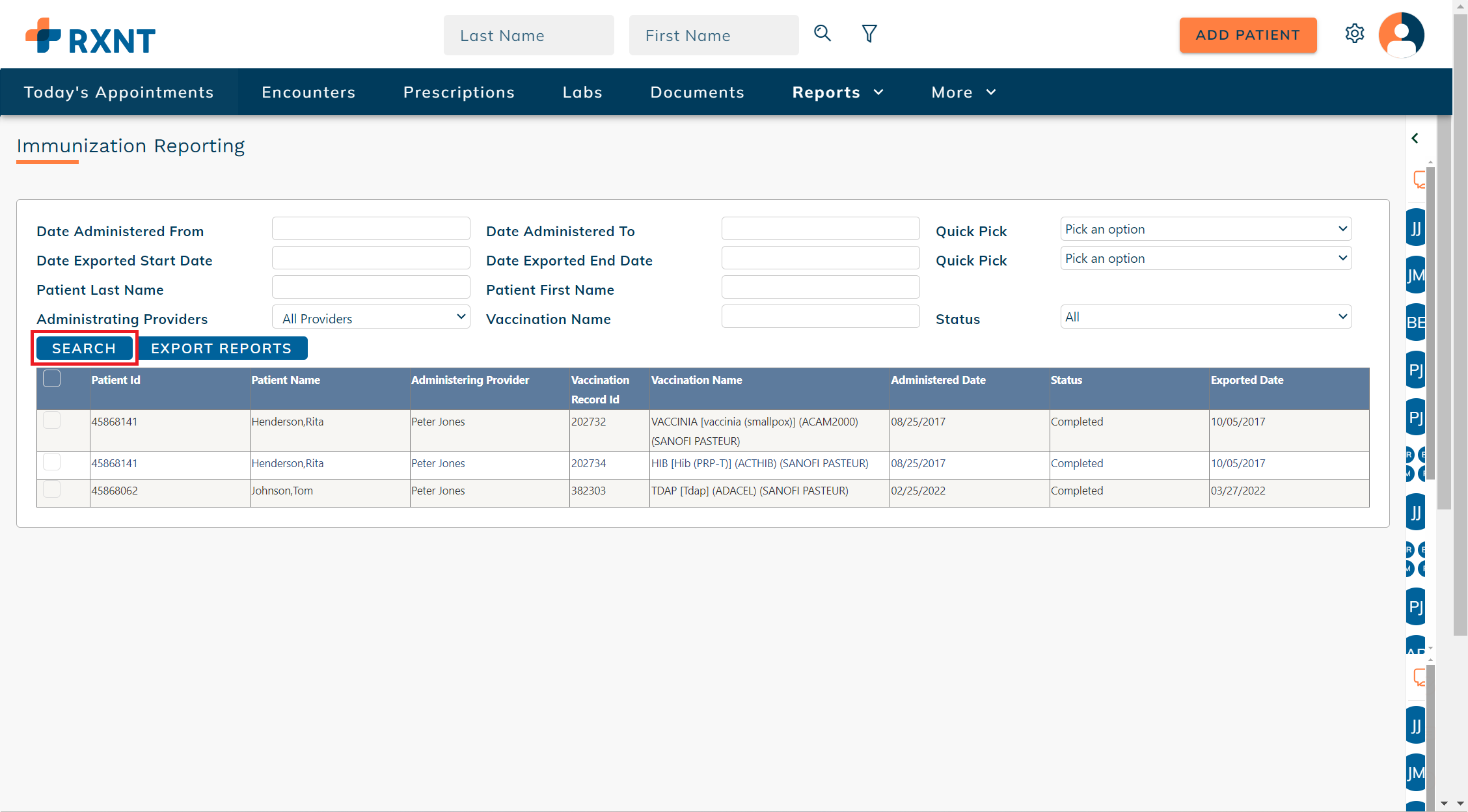This screenshot has width=1468, height=812.
Task: Collapse the right sidebar with the chevron
Action: (x=1415, y=138)
